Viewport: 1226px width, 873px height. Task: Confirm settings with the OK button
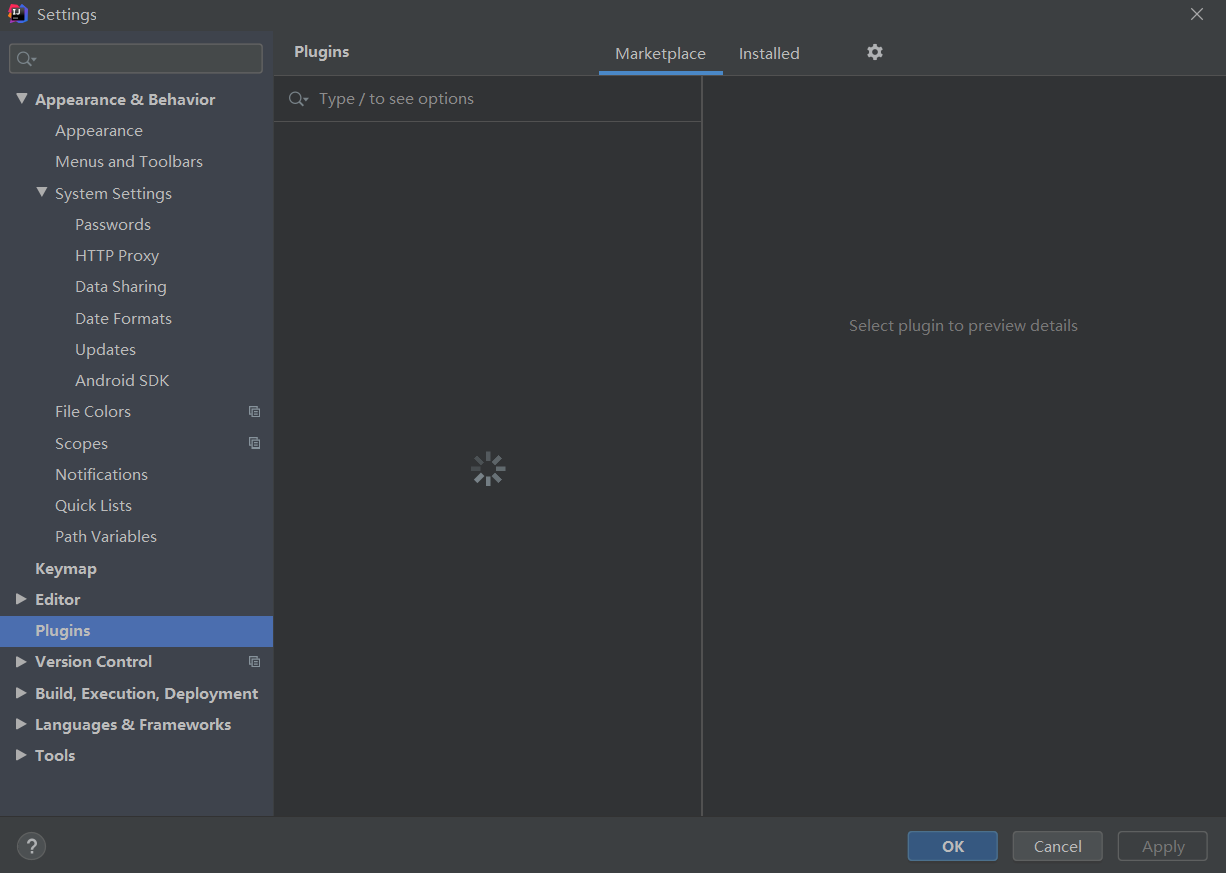coord(951,845)
